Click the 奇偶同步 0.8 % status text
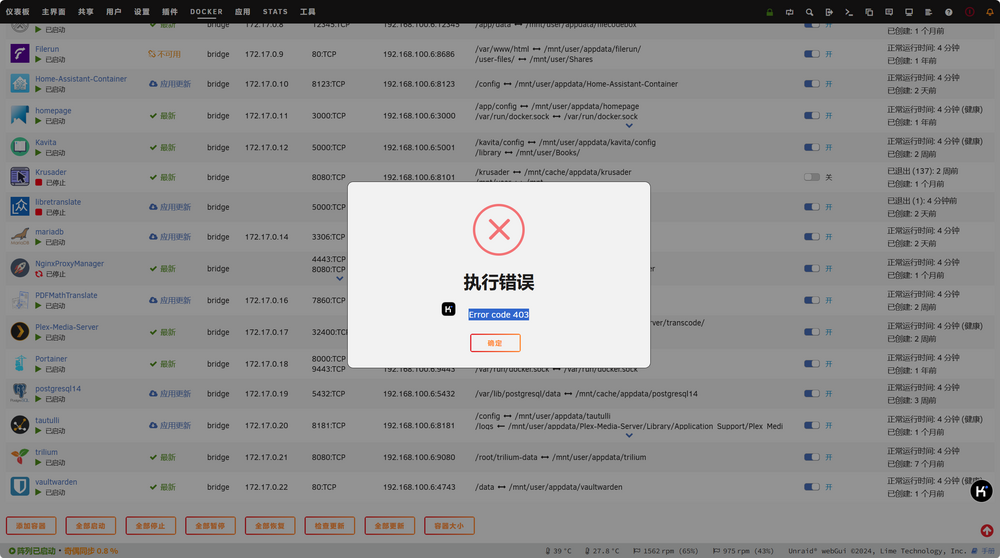Image resolution: width=1000 pixels, height=558 pixels. (91, 551)
